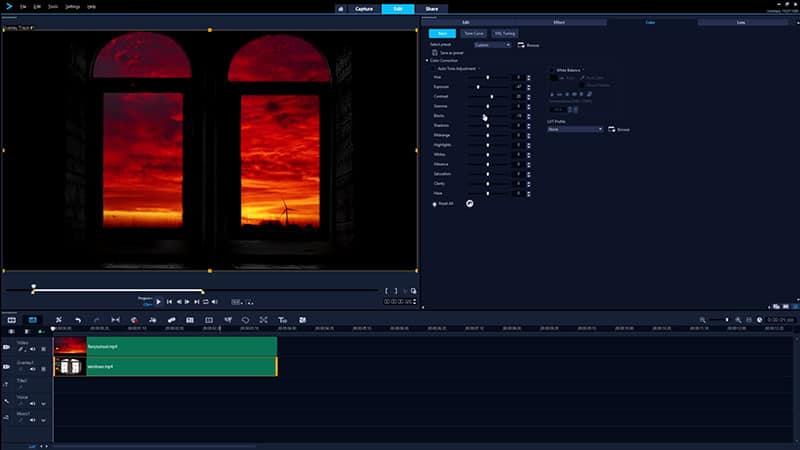Click the Contrast slider handle

click(492, 96)
